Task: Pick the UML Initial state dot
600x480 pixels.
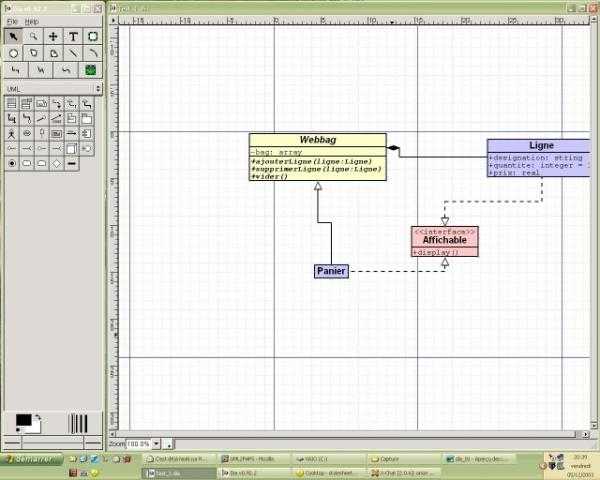Action: click(x=12, y=163)
